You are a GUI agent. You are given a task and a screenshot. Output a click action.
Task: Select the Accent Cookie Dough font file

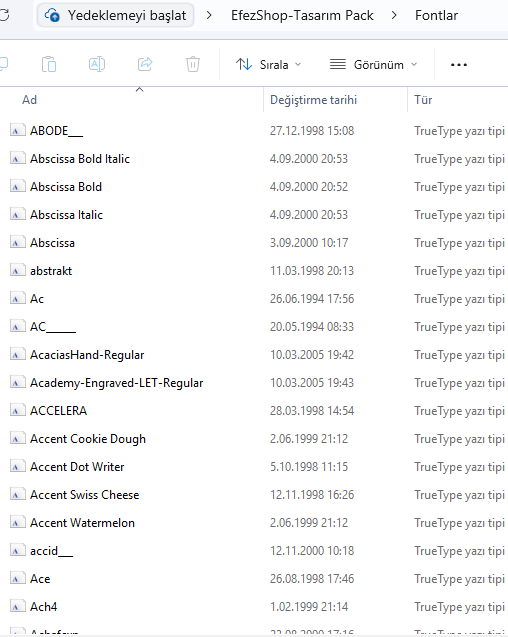(x=88, y=439)
